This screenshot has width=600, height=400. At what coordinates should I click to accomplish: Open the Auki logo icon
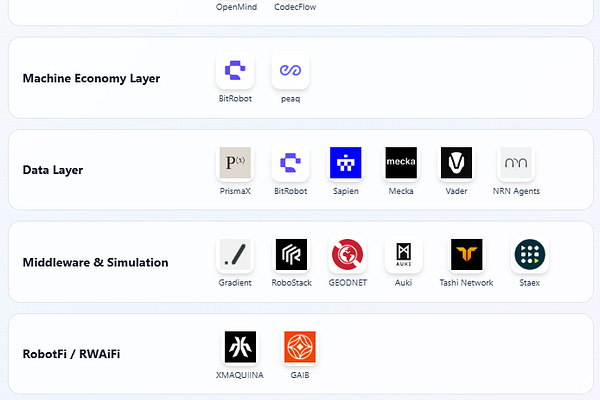[x=403, y=255]
